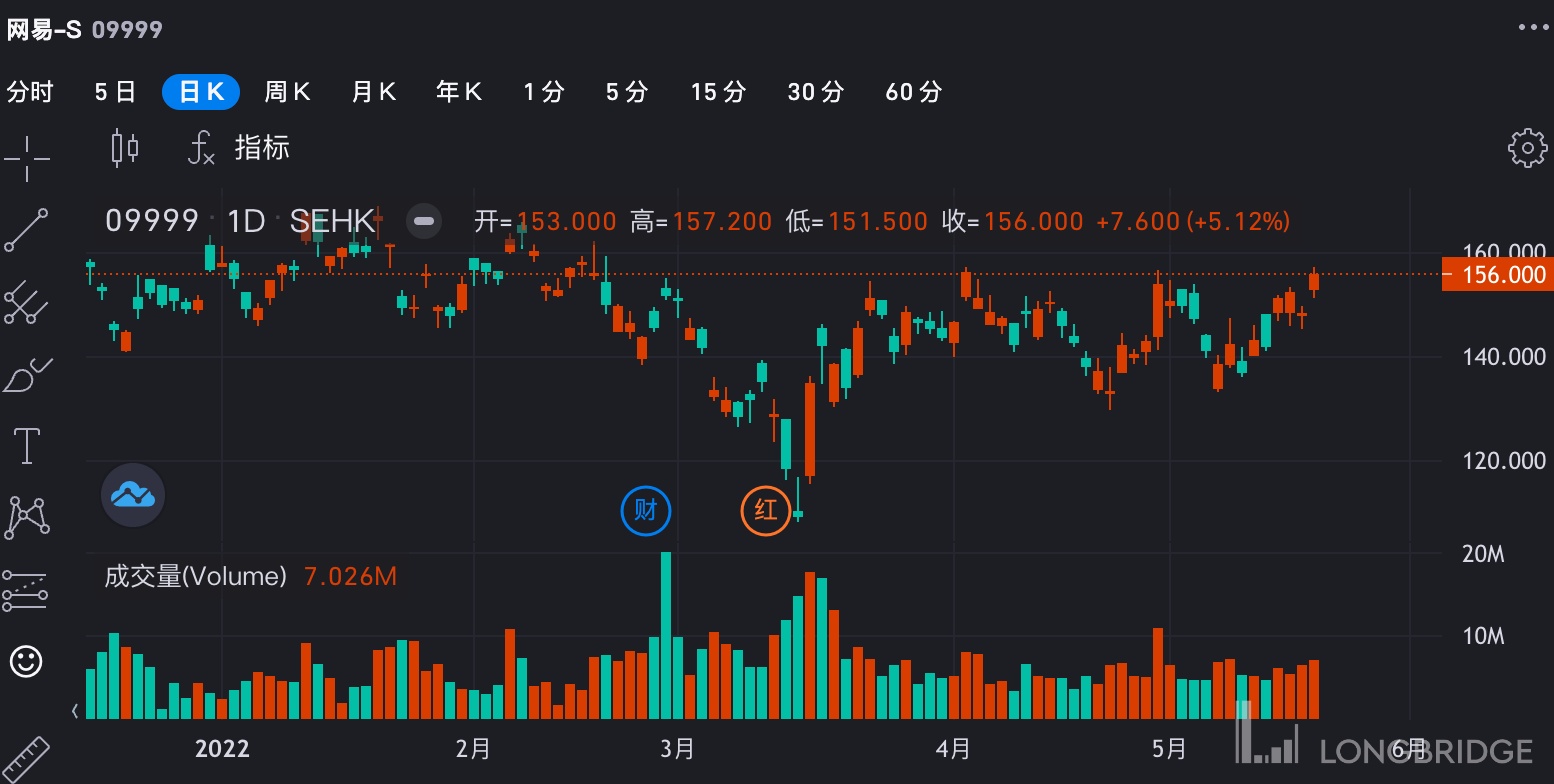
Task: Switch to 周K weekly chart
Action: pos(287,92)
